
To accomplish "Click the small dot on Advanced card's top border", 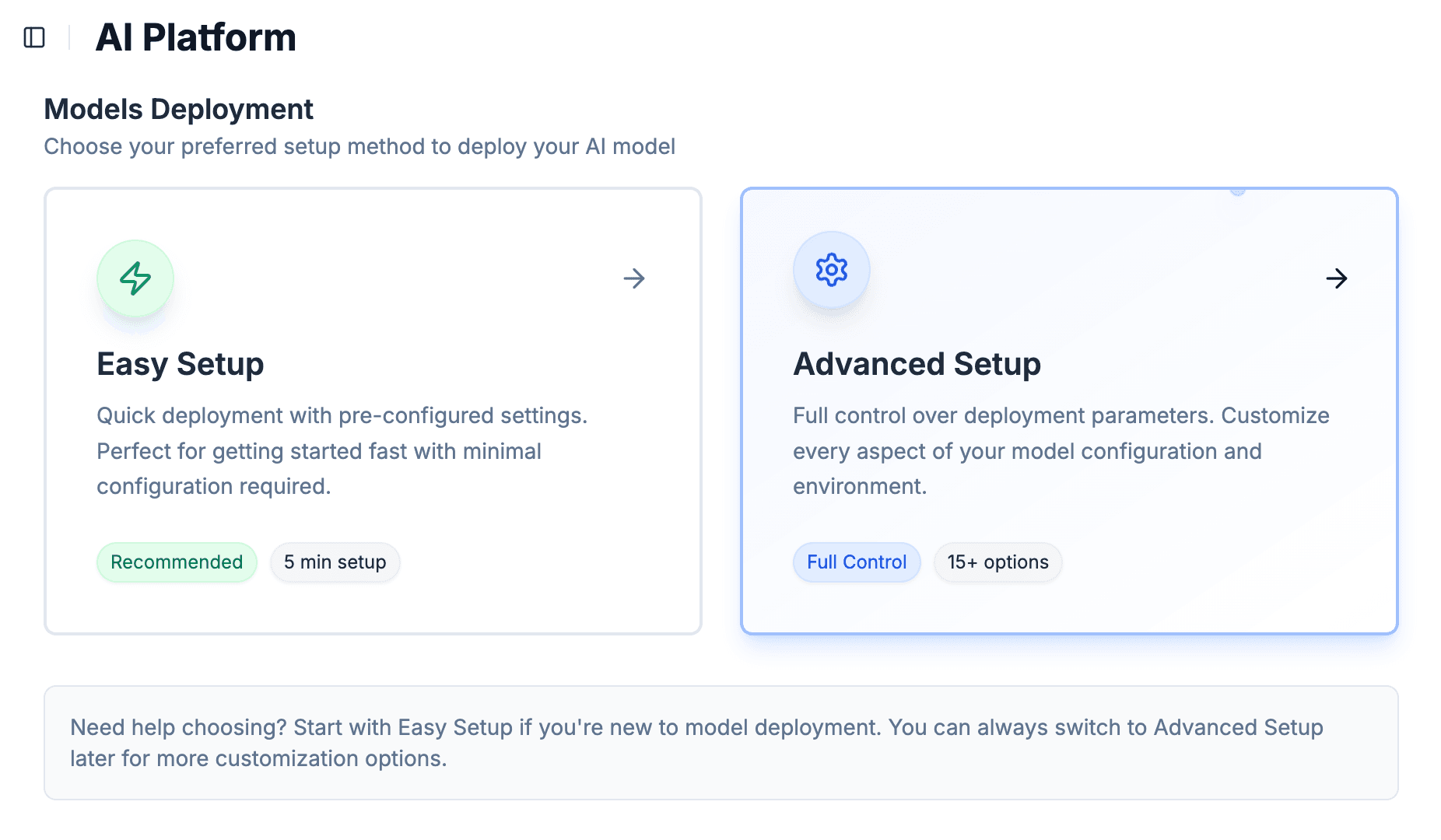I will click(1238, 190).
